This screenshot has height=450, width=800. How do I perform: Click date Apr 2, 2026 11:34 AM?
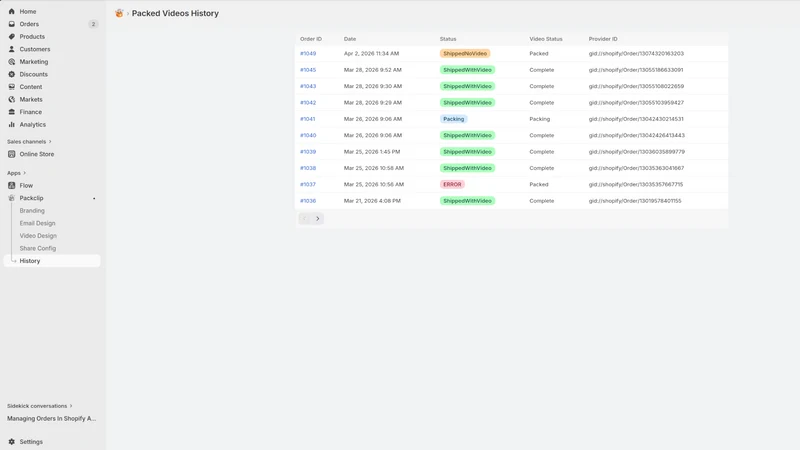pyautogui.click(x=371, y=54)
